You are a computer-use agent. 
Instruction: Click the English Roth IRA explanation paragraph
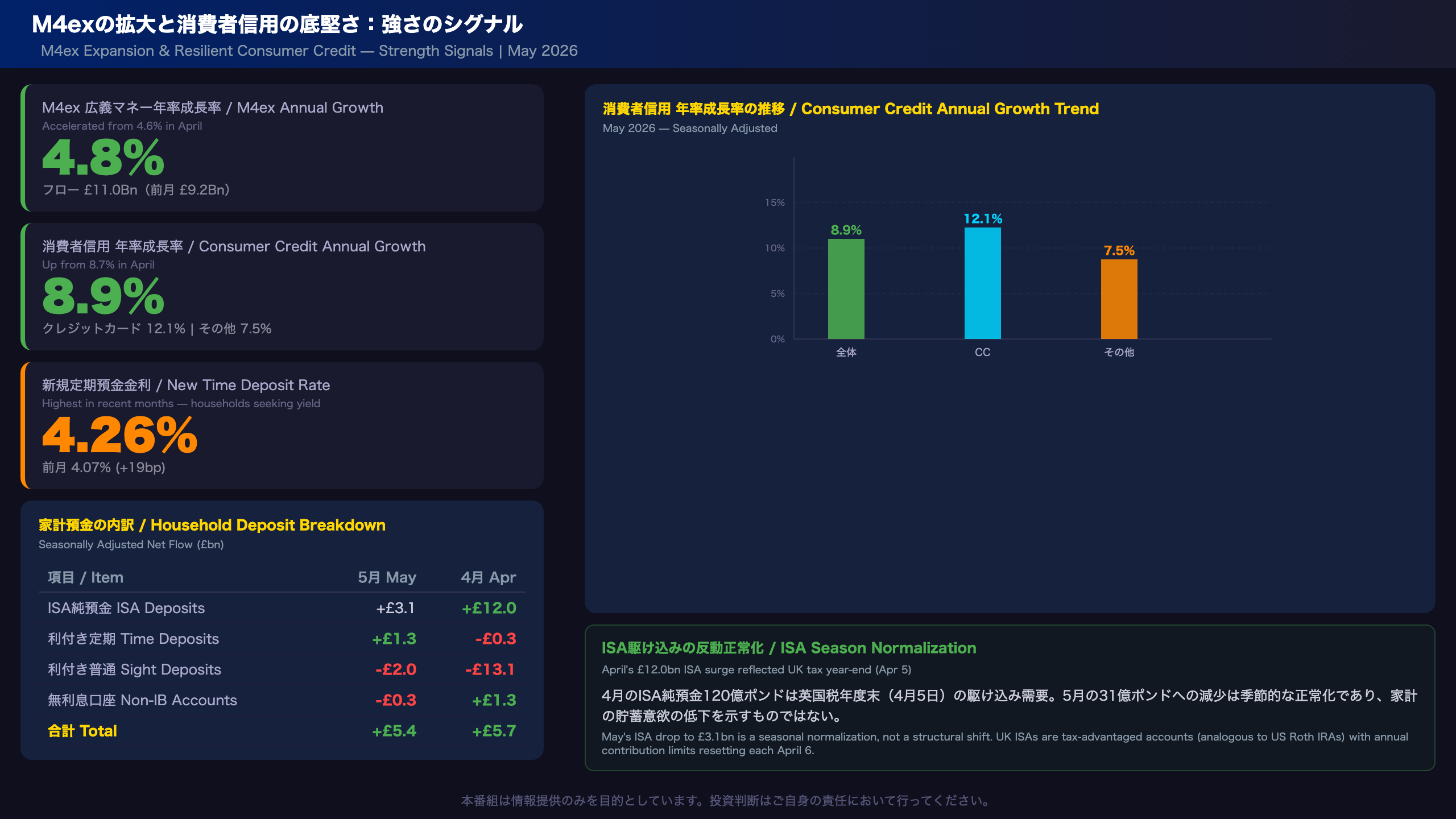pos(1005,743)
